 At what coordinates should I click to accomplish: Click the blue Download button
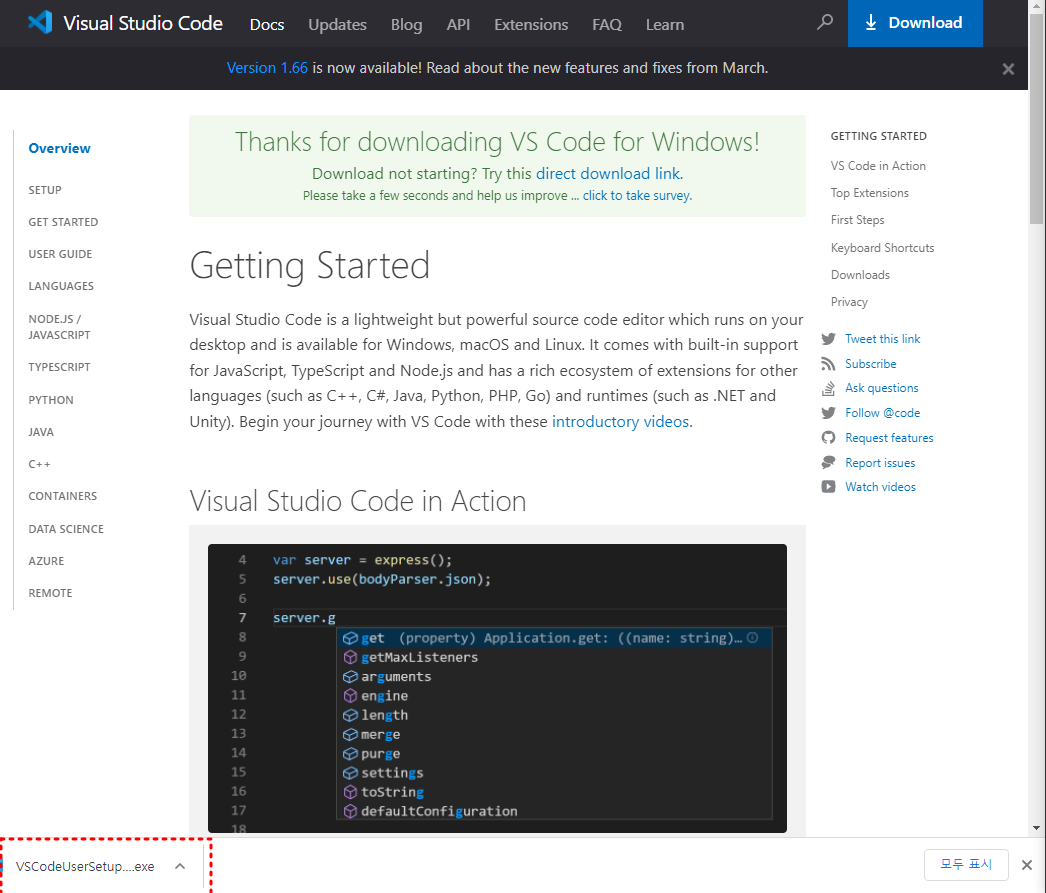pos(915,23)
